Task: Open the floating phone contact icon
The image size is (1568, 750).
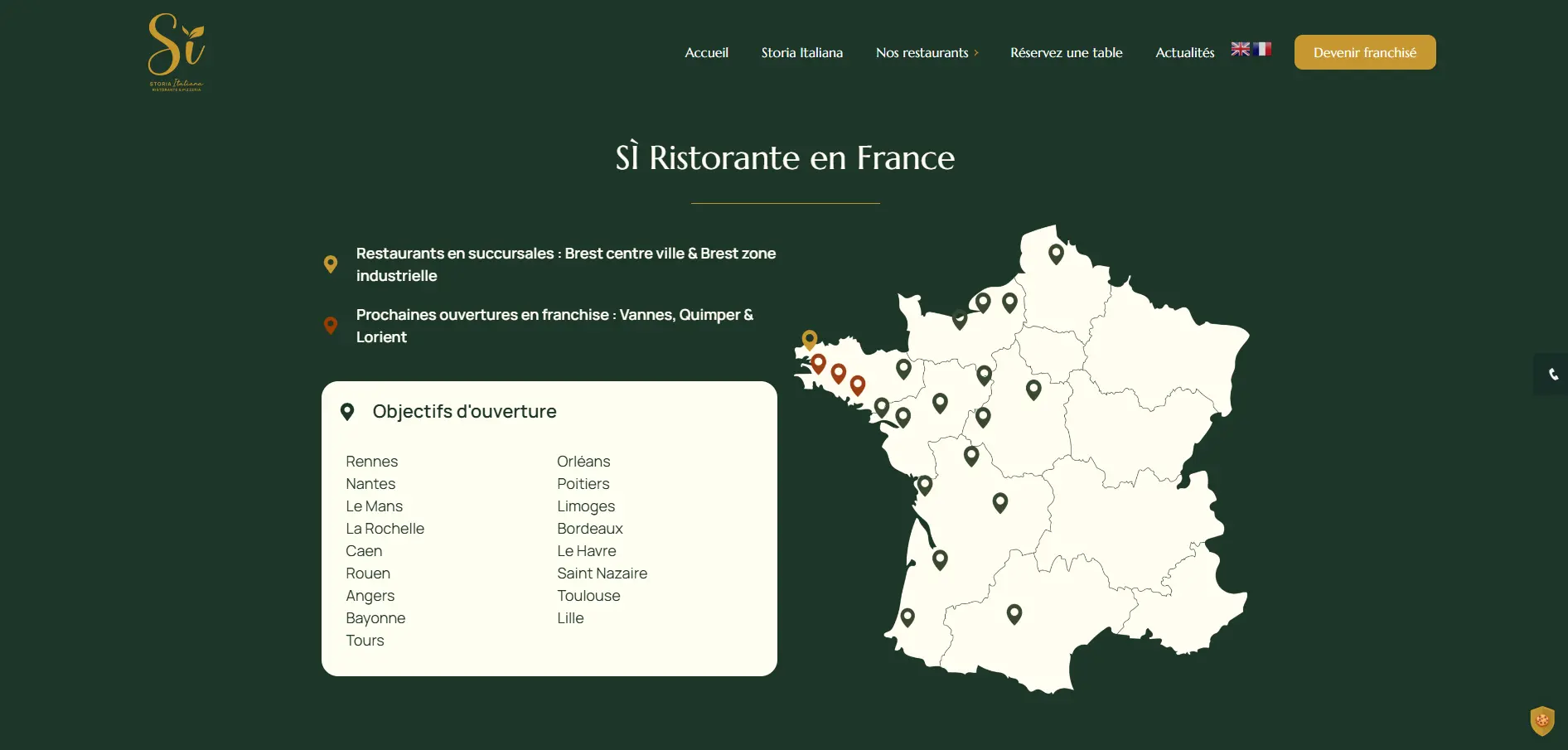Action: point(1552,375)
